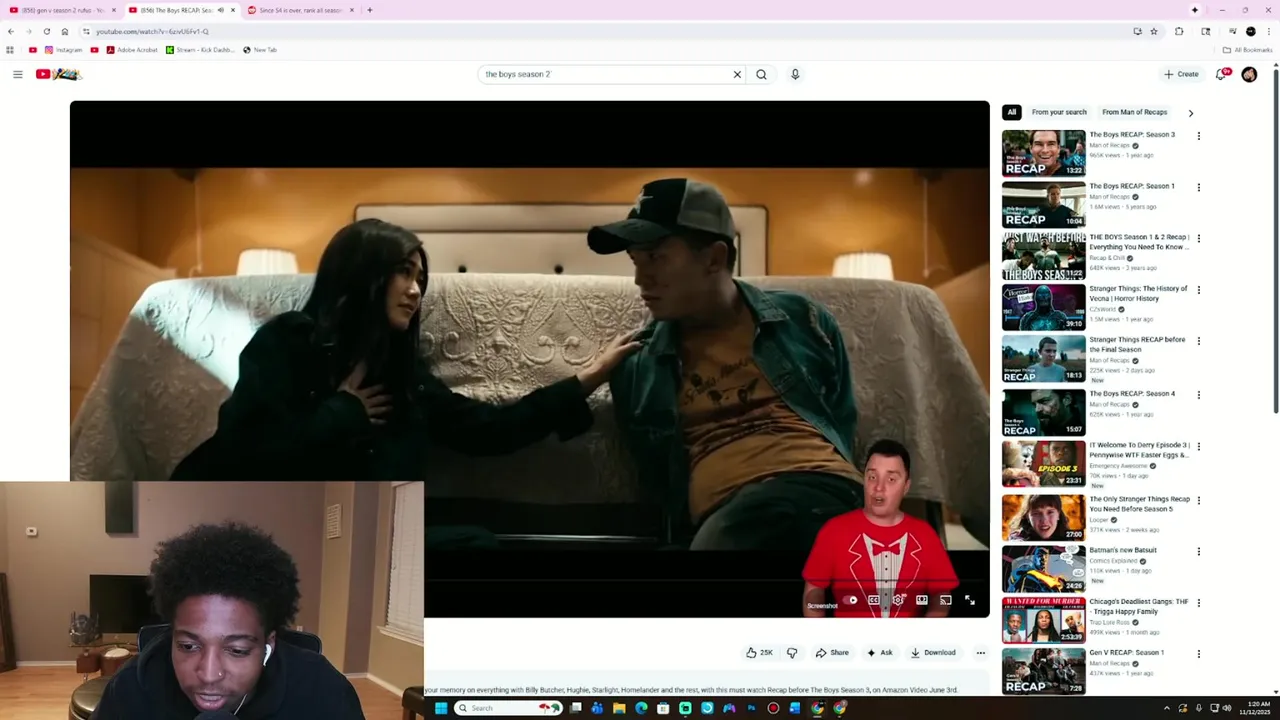Open File Explorer from the taskbar

point(619,708)
